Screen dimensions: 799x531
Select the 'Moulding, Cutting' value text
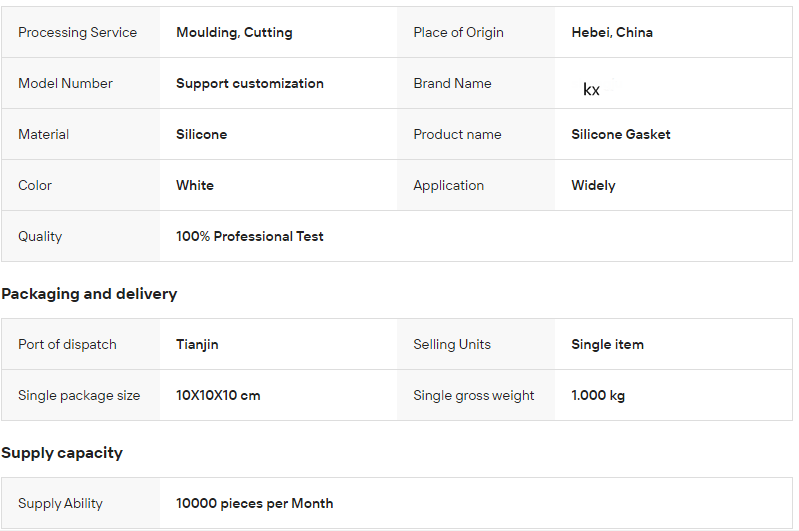(234, 32)
